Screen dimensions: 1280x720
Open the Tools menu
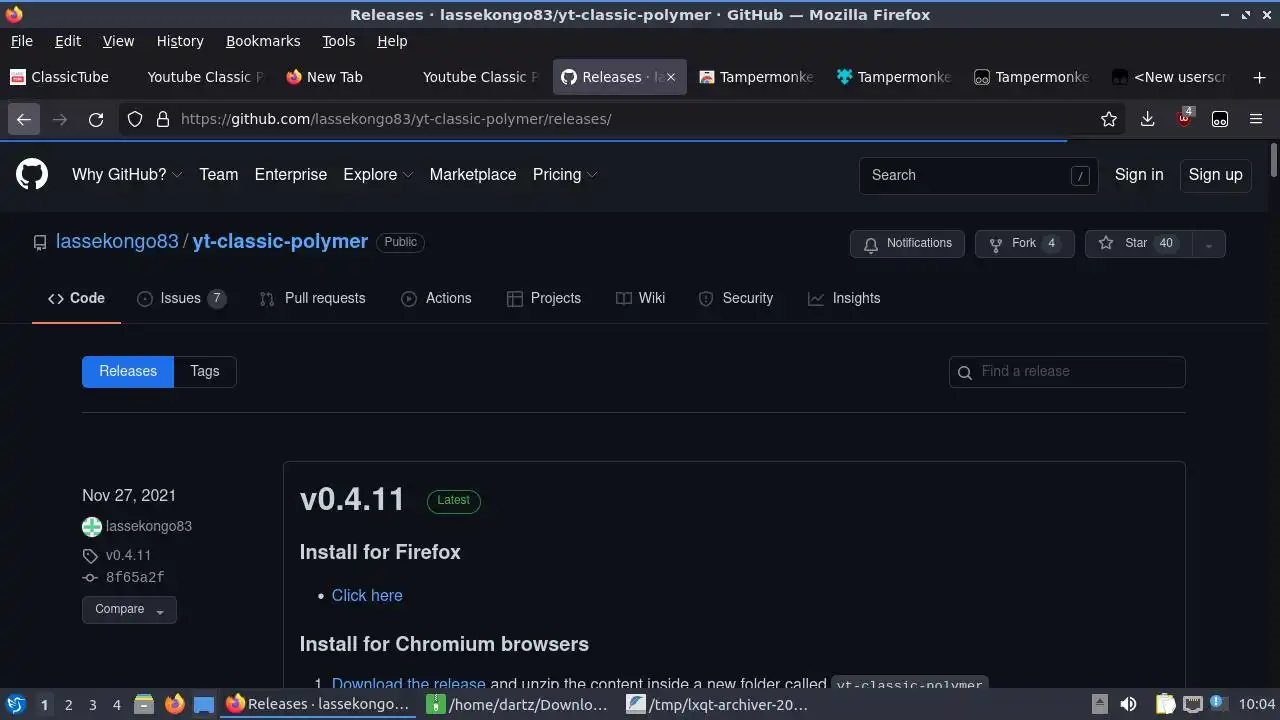click(x=338, y=41)
